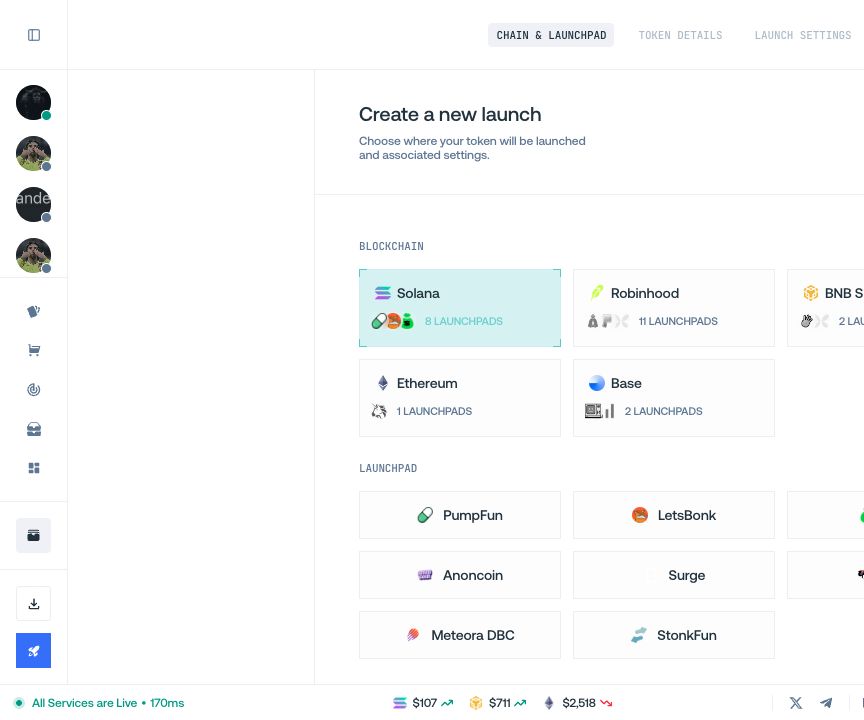Click the BNB price $711 ticker
This screenshot has height=720, width=864.
pyautogui.click(x=498, y=703)
